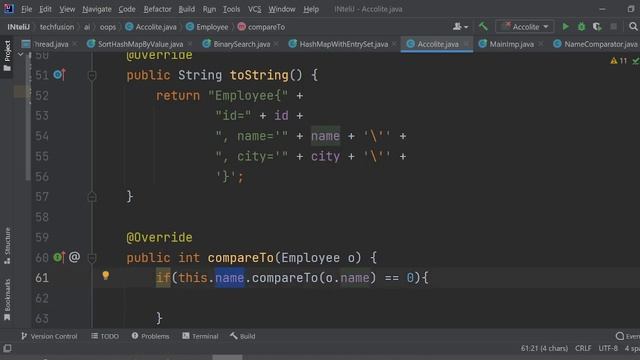Click line number 58 in gutter
The width and height of the screenshot is (640, 360).
[42, 217]
